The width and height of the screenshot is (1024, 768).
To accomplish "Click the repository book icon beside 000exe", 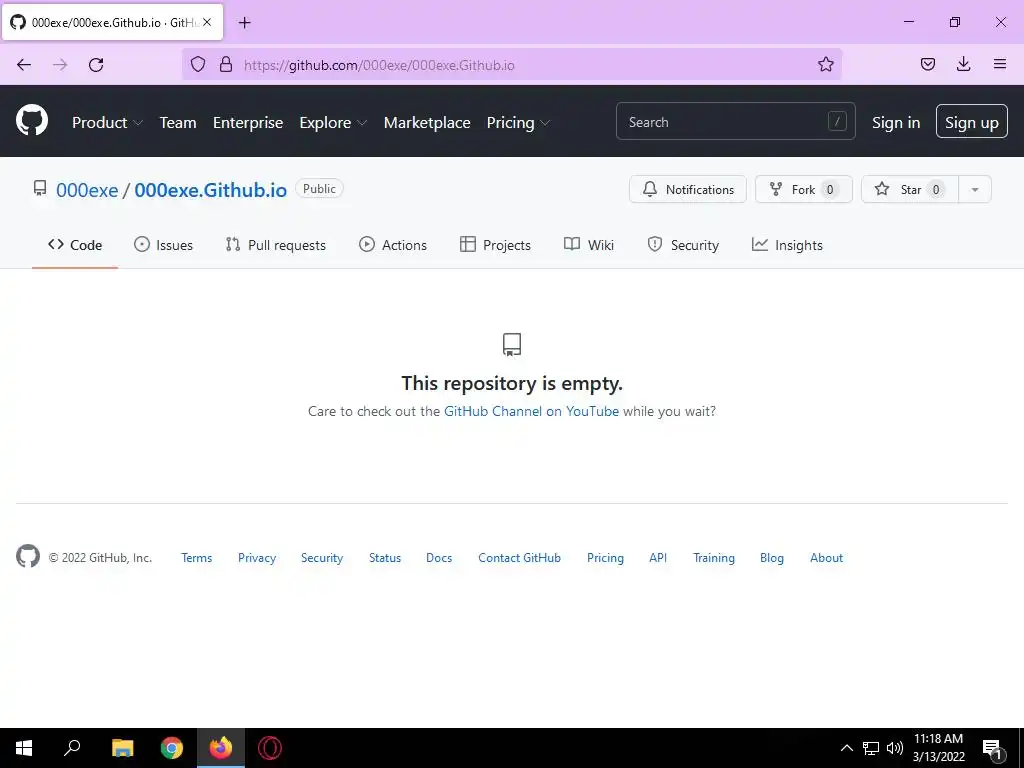I will pyautogui.click(x=40, y=189).
